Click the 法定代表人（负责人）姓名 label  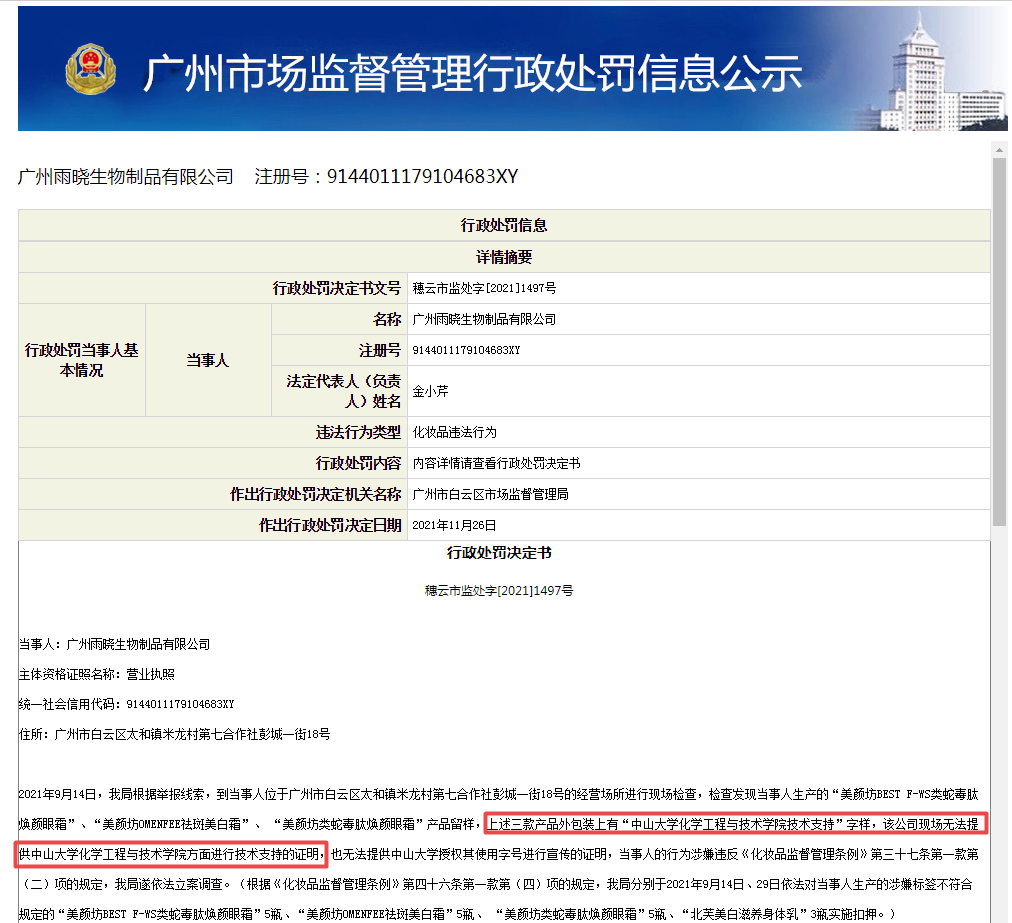tap(339, 391)
